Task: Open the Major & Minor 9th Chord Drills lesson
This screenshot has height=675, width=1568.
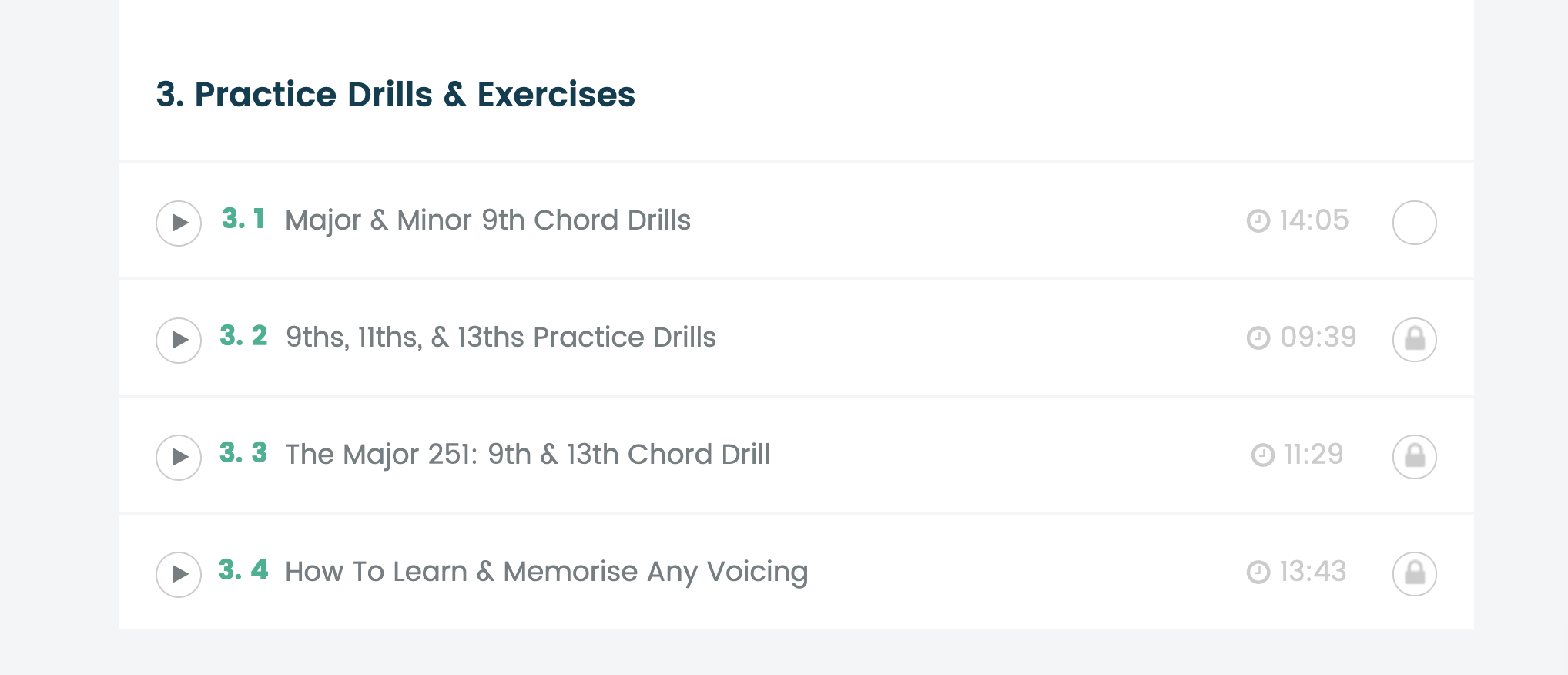Action: pos(488,220)
